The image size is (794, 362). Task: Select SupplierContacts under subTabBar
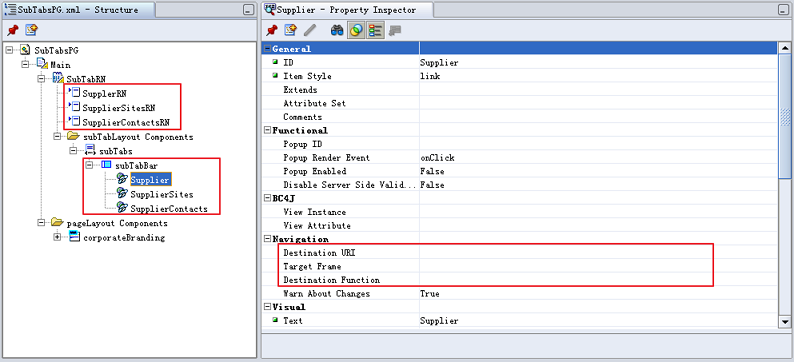coord(169,209)
